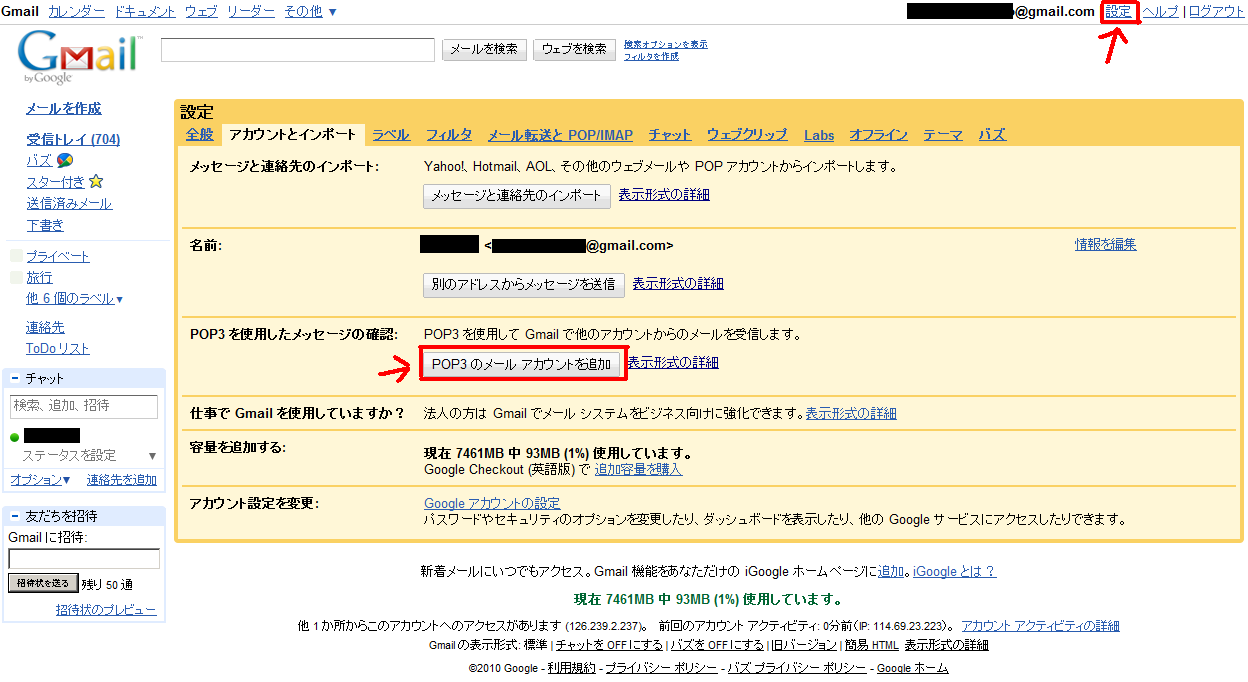Open 連絡先 link

(x=45, y=328)
